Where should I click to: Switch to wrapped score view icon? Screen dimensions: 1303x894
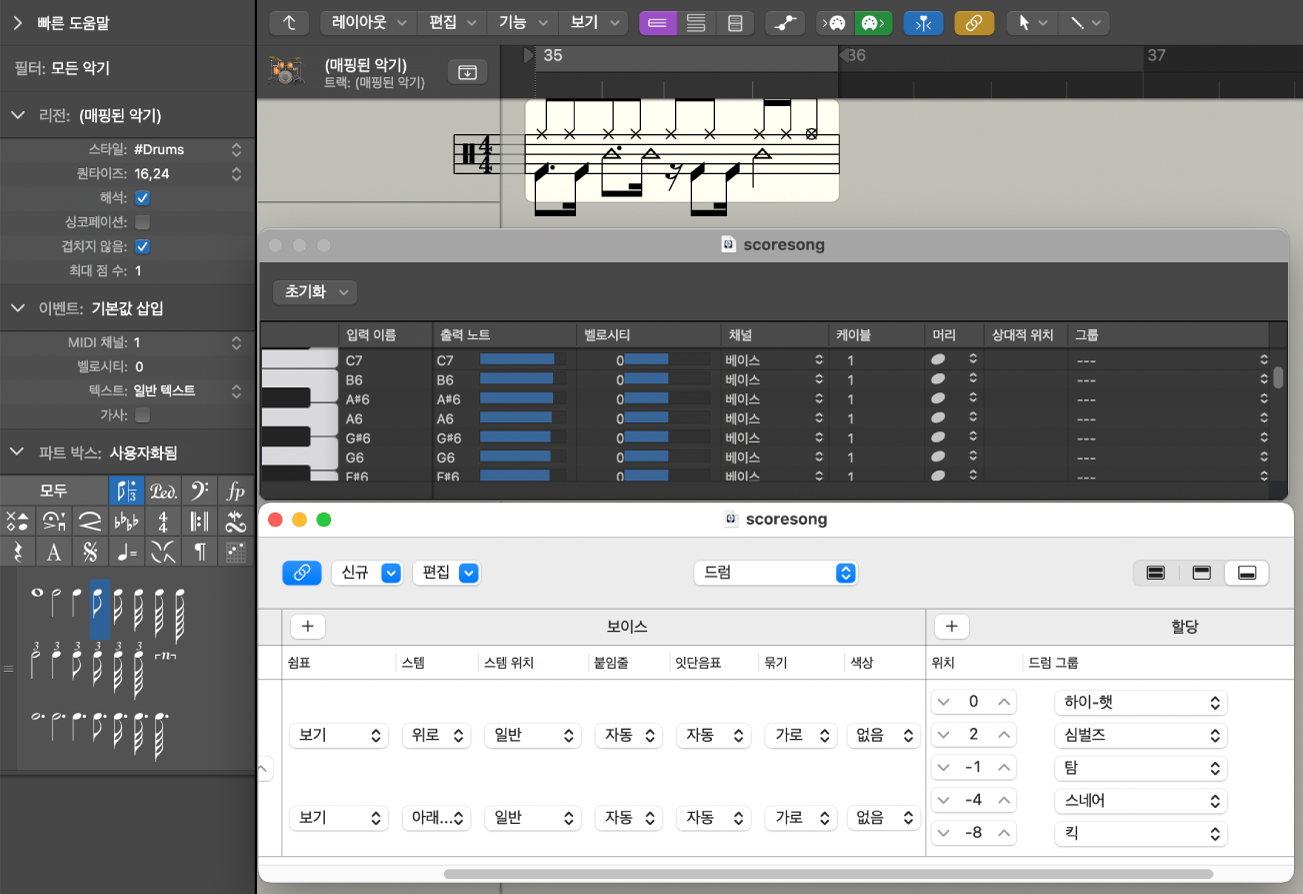click(x=697, y=22)
